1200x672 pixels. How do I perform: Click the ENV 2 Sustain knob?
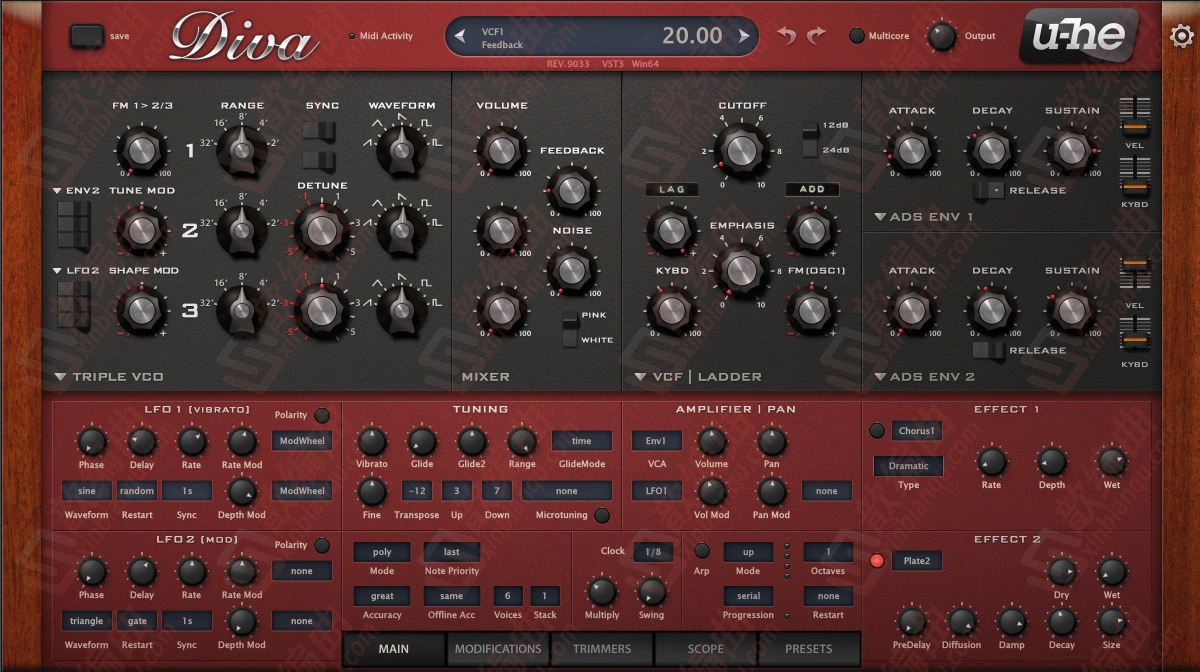click(x=1071, y=310)
